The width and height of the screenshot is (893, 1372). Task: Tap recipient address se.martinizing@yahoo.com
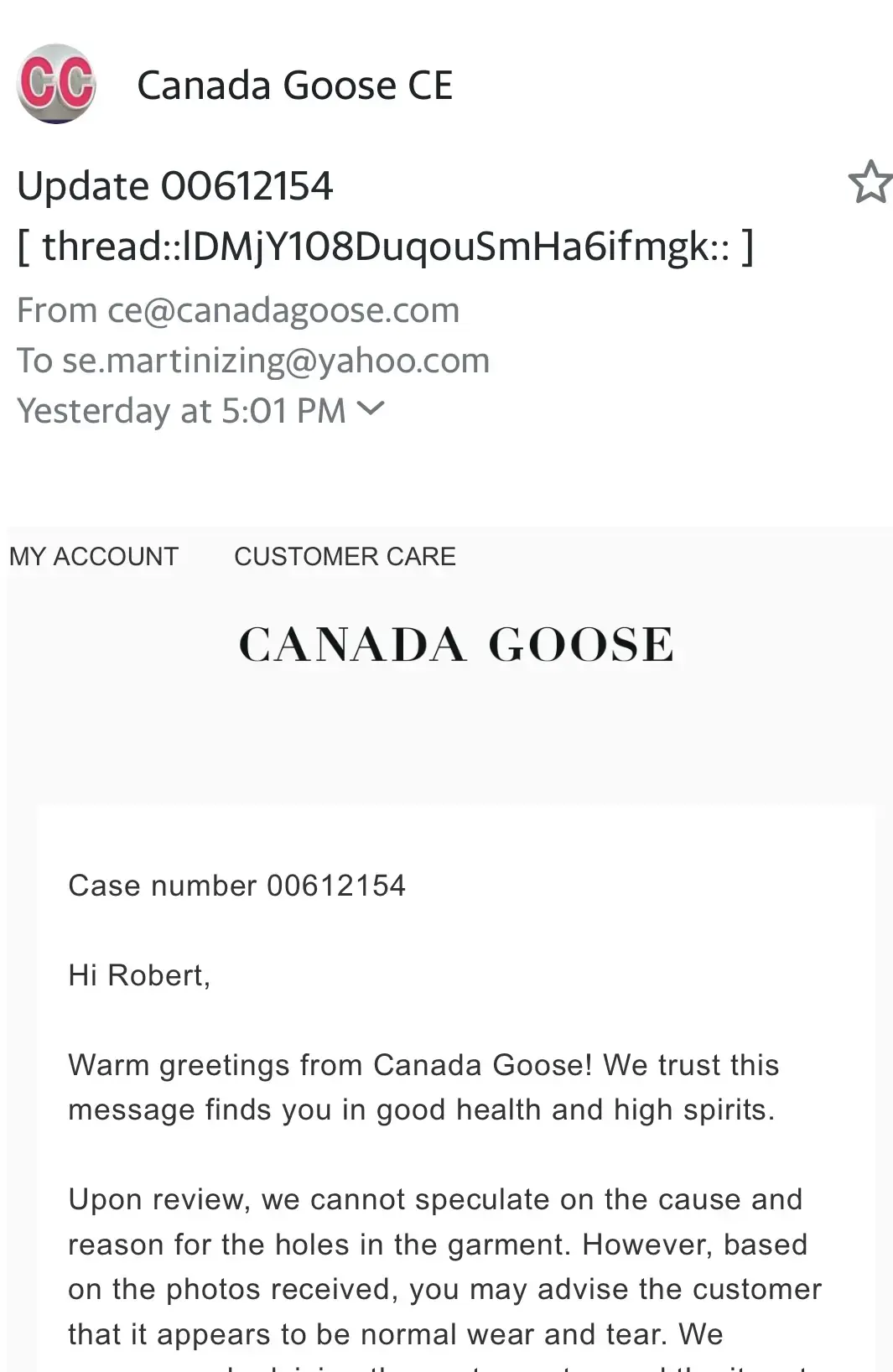pos(276,361)
